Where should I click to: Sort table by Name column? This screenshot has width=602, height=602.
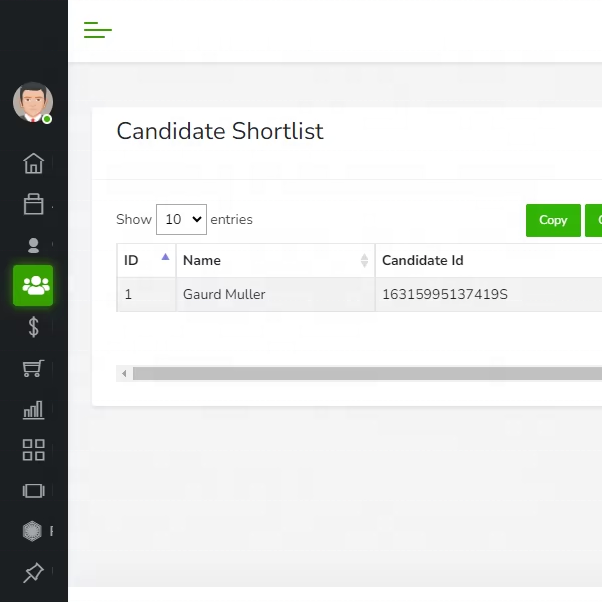click(275, 260)
